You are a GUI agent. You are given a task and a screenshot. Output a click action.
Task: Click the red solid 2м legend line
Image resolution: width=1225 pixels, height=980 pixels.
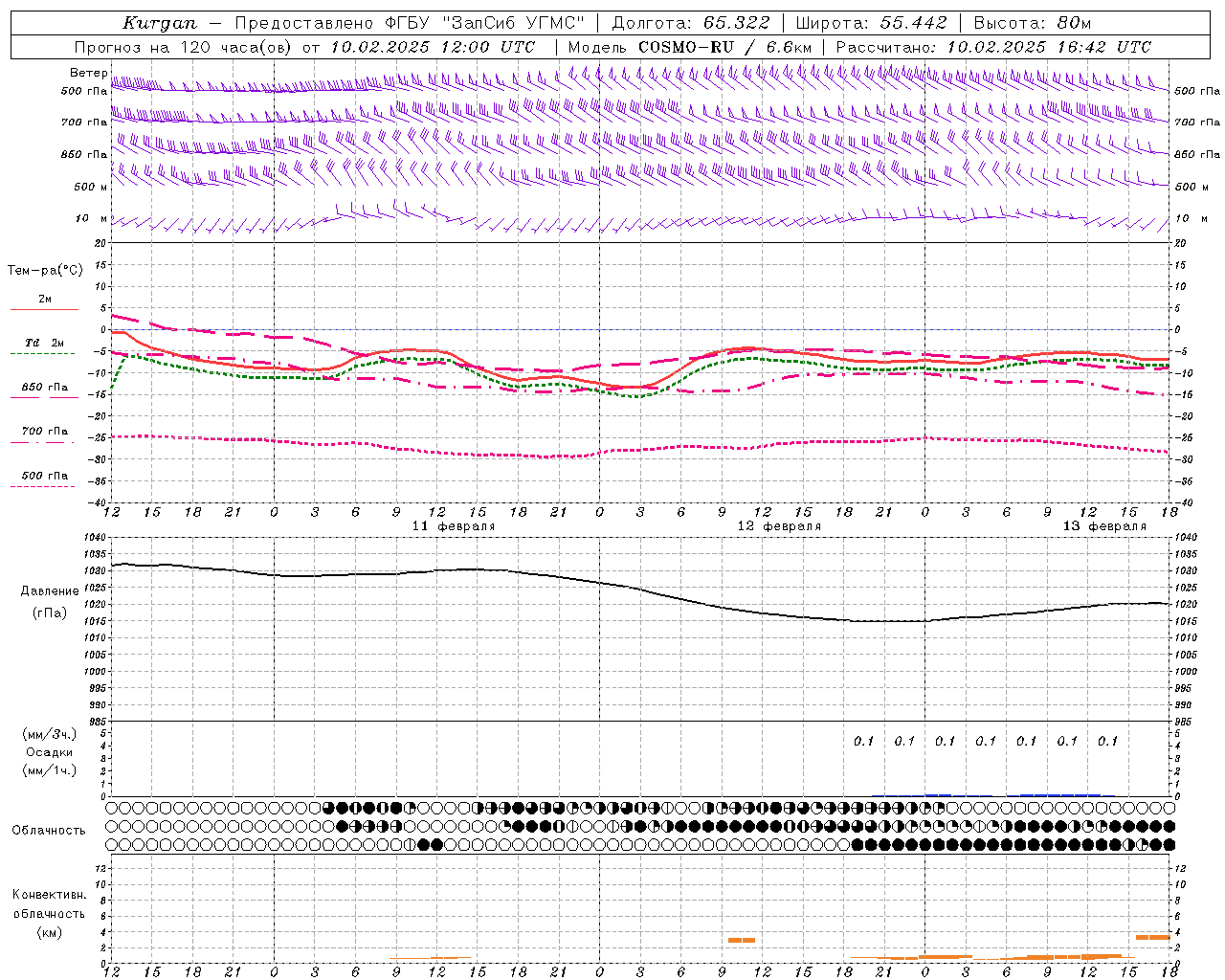pyautogui.click(x=44, y=310)
